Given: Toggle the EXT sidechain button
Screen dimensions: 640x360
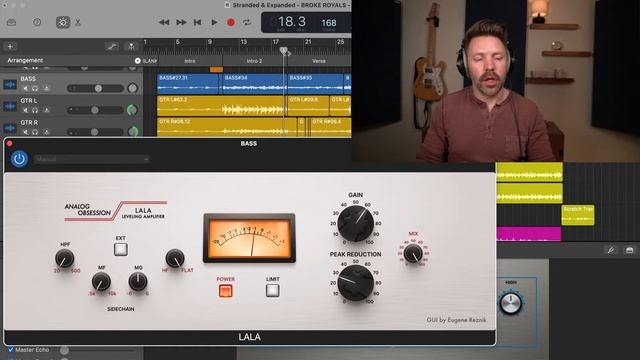Looking at the screenshot, I should pos(121,249).
